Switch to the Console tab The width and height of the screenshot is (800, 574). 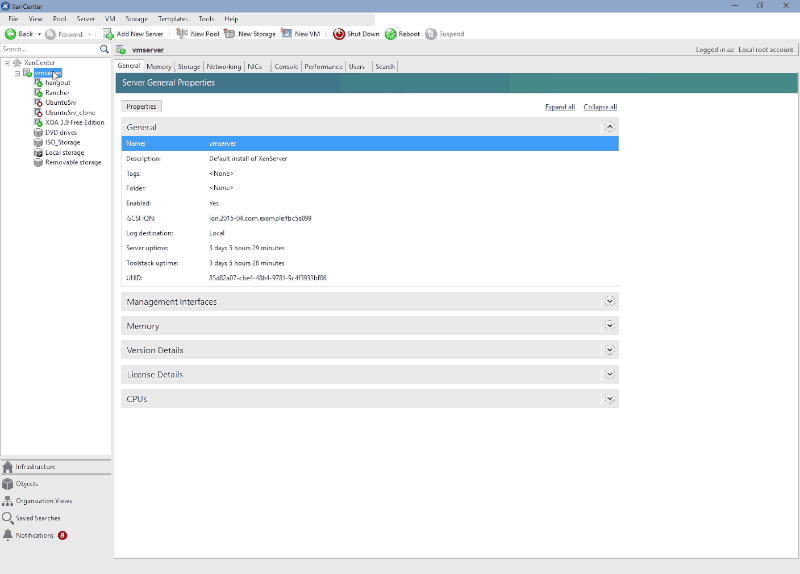(286, 66)
